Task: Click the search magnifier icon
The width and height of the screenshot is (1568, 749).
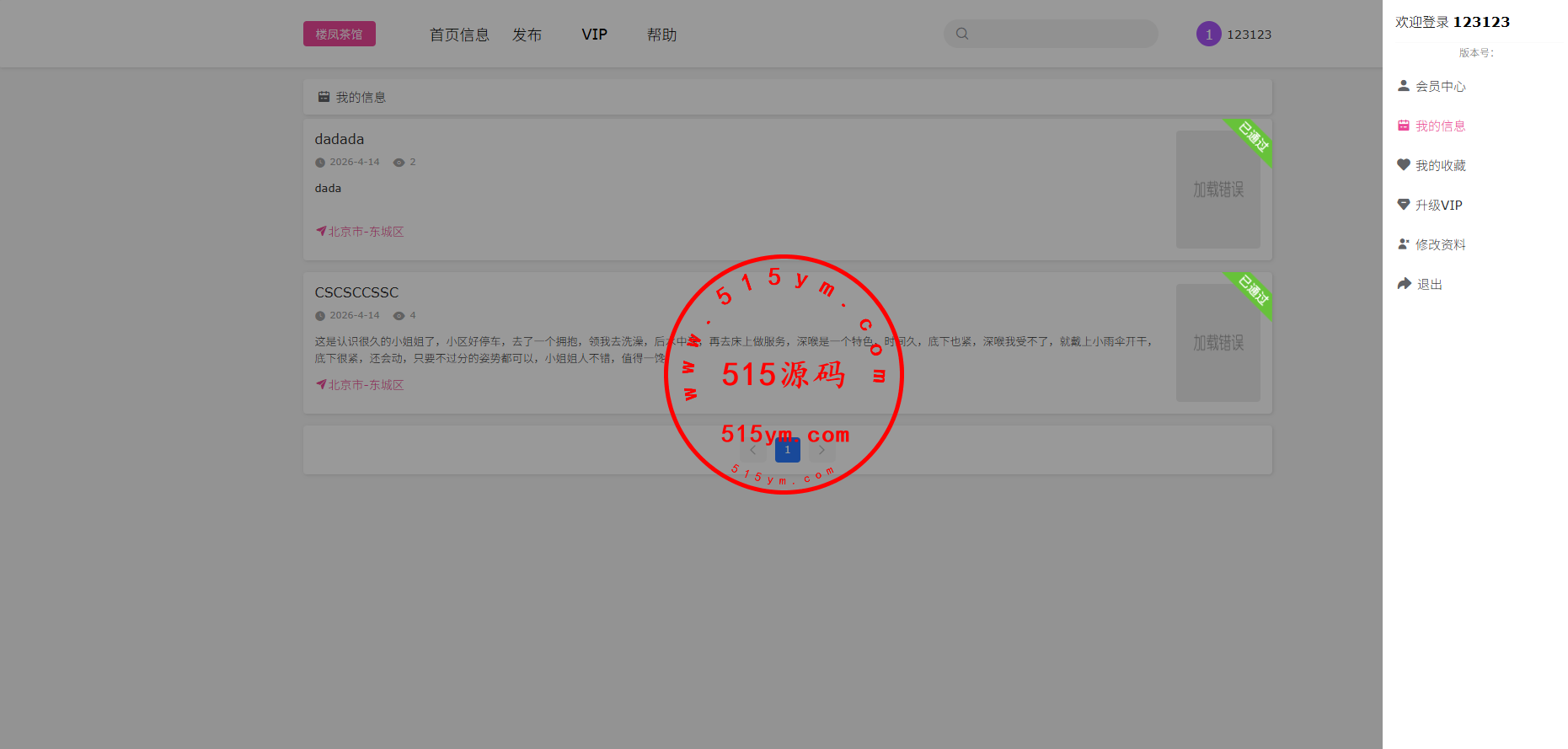Action: tap(962, 34)
